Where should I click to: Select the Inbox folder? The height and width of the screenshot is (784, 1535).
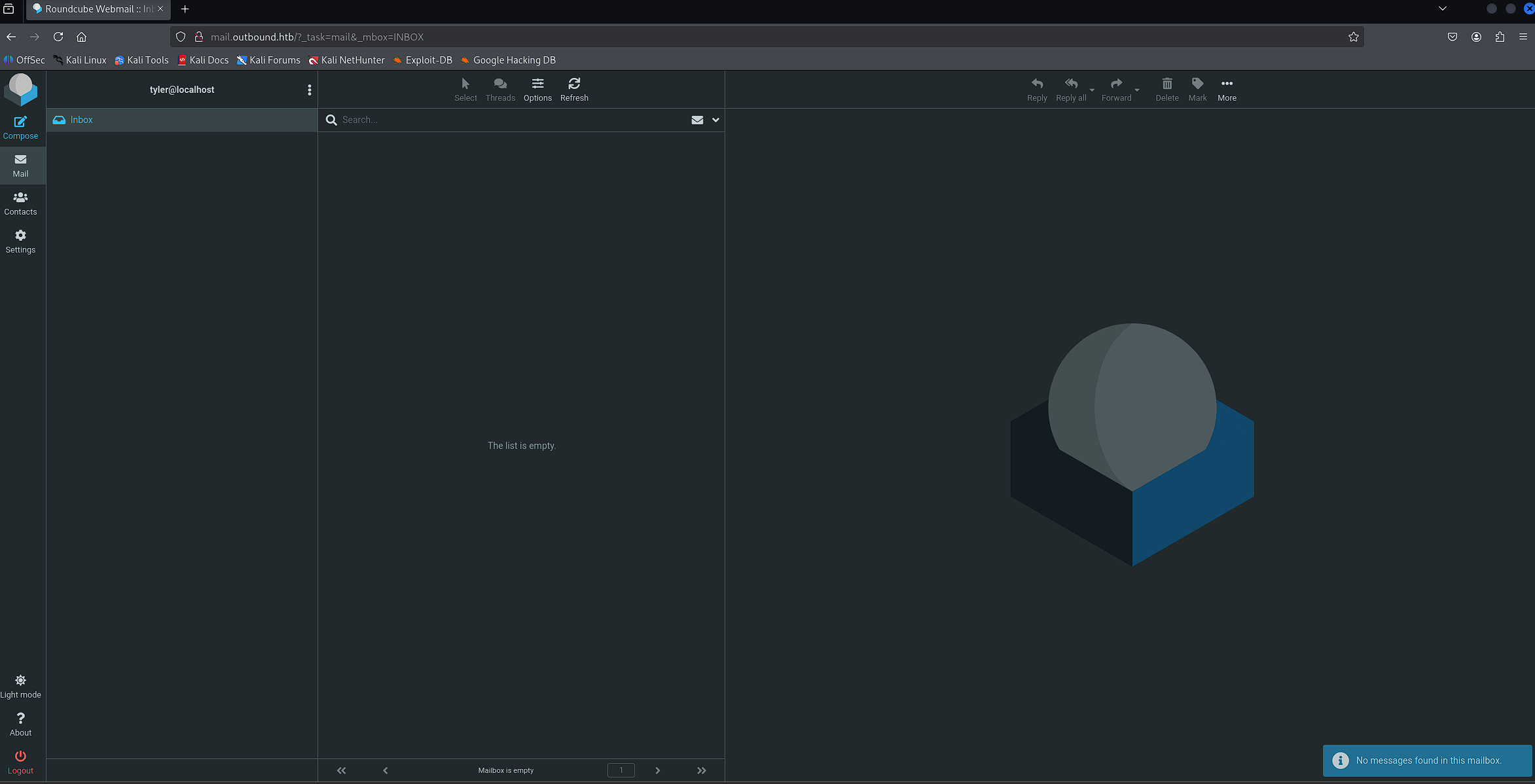(82, 120)
